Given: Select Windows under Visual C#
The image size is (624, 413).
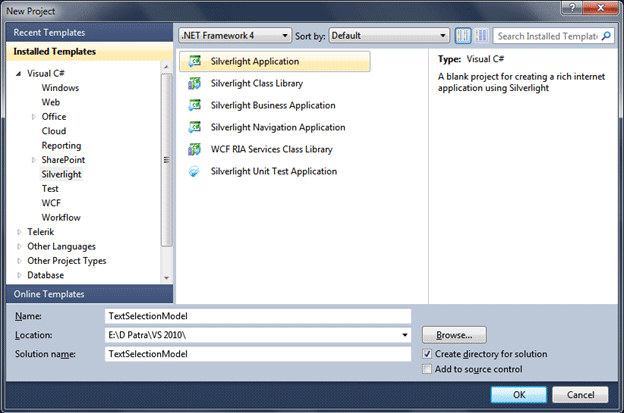Looking at the screenshot, I should pyautogui.click(x=60, y=88).
